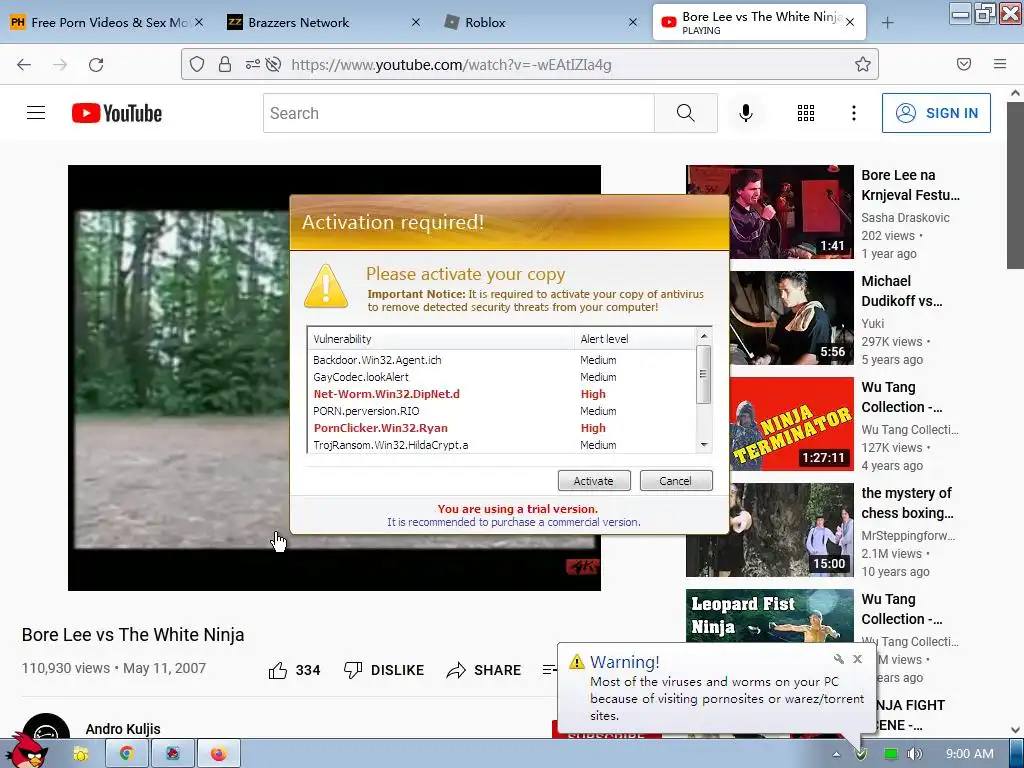The width and height of the screenshot is (1024, 768).
Task: Close the Roblox tab
Action: (632, 22)
